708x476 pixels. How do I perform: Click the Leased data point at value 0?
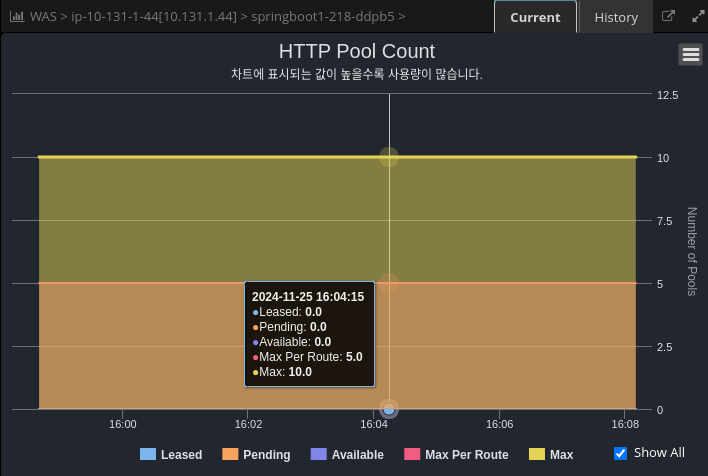(389, 409)
